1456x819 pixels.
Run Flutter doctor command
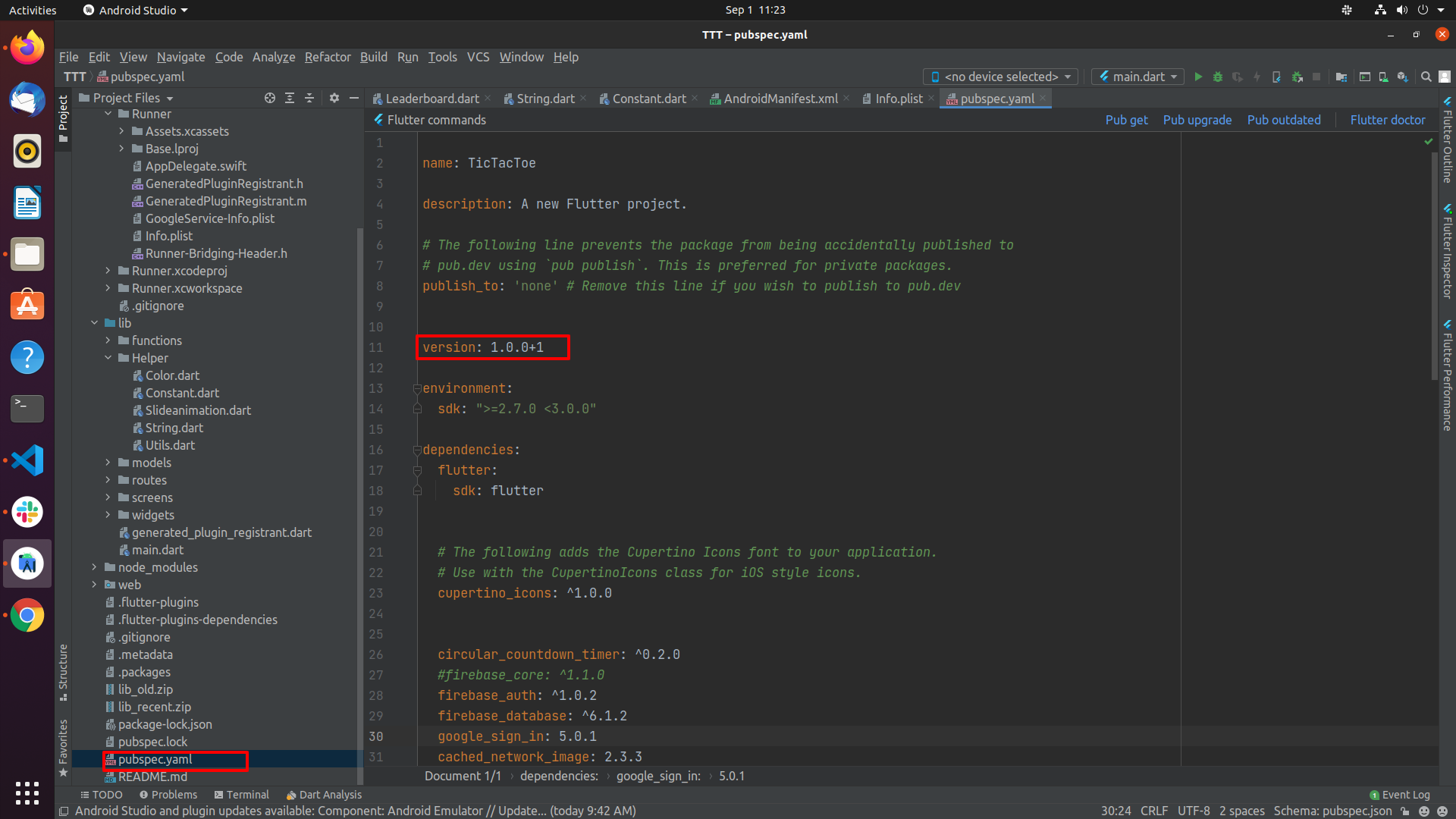click(x=1388, y=120)
